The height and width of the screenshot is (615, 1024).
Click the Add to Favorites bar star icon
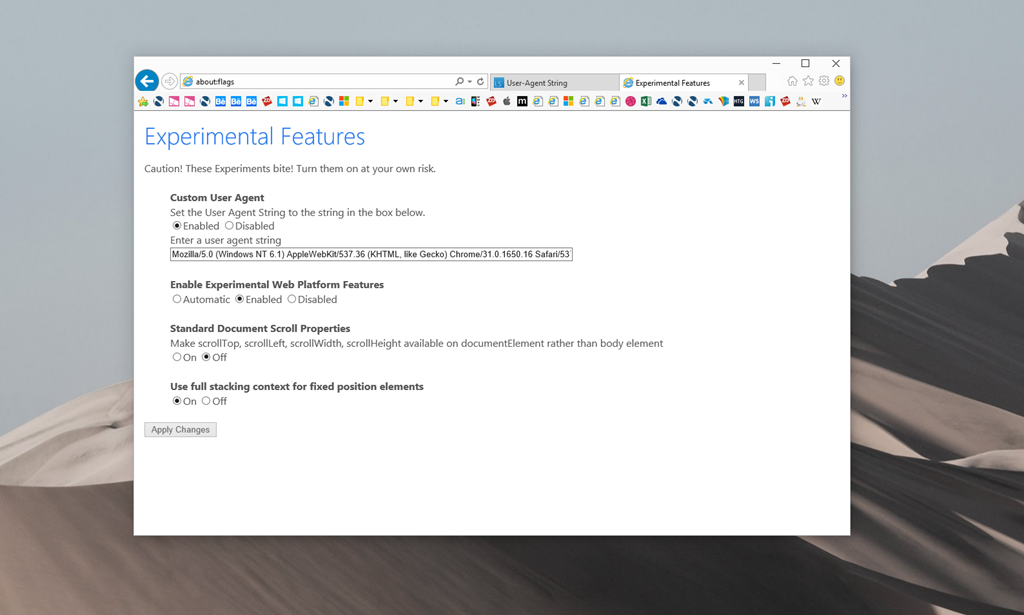143,101
